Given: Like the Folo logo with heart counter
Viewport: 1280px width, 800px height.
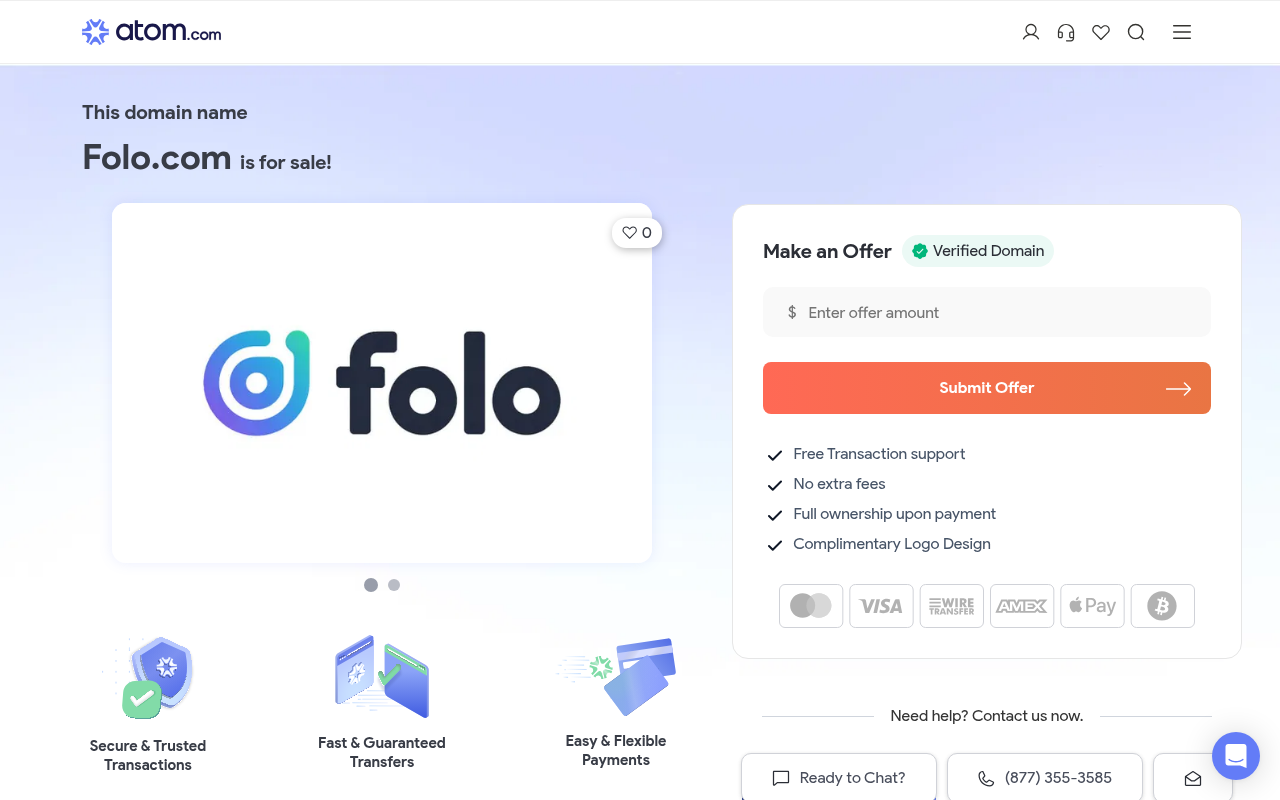Looking at the screenshot, I should click(x=637, y=233).
